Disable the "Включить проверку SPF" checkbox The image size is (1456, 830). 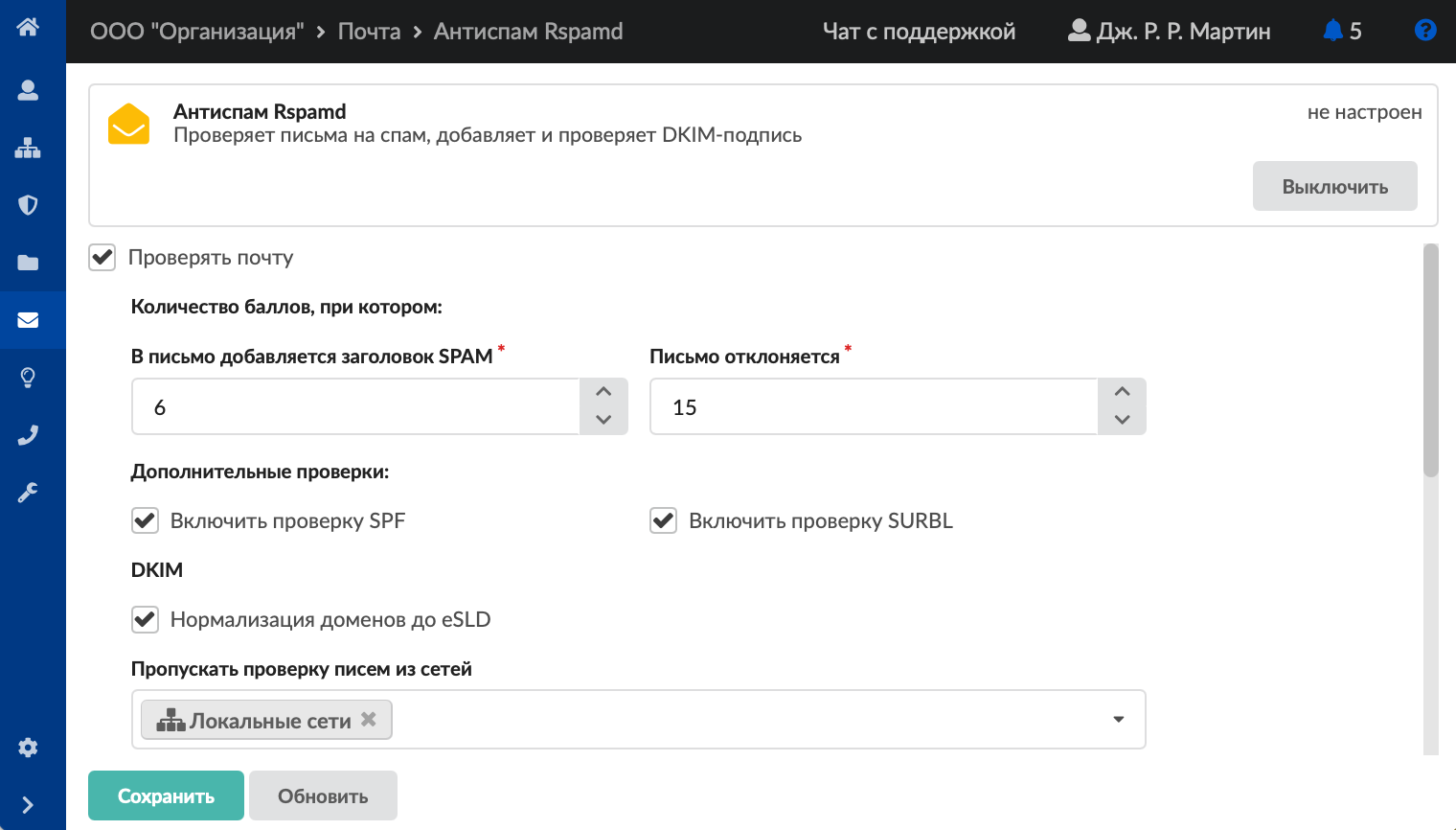tap(145, 520)
